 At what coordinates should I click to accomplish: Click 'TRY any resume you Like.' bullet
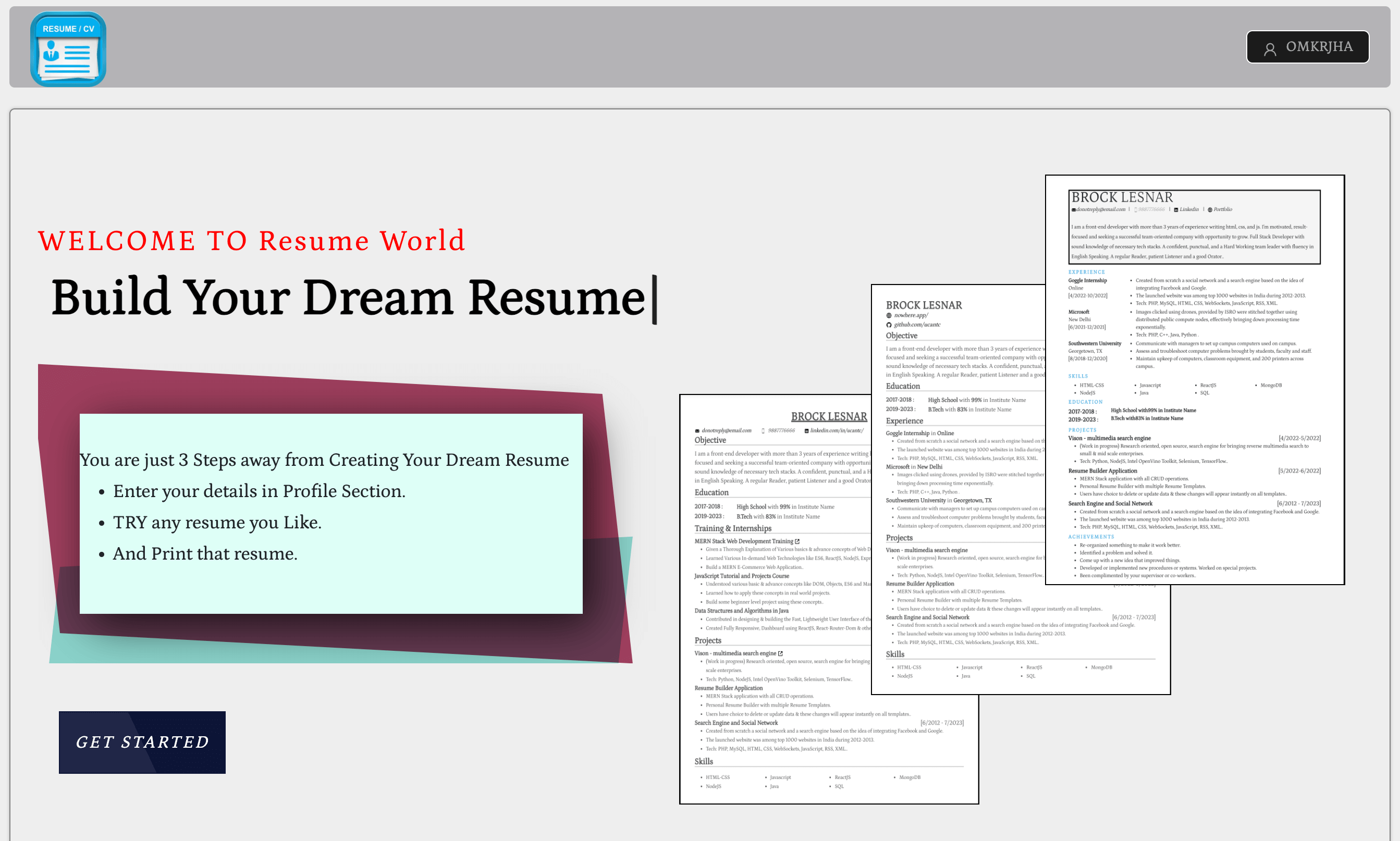pos(217,522)
